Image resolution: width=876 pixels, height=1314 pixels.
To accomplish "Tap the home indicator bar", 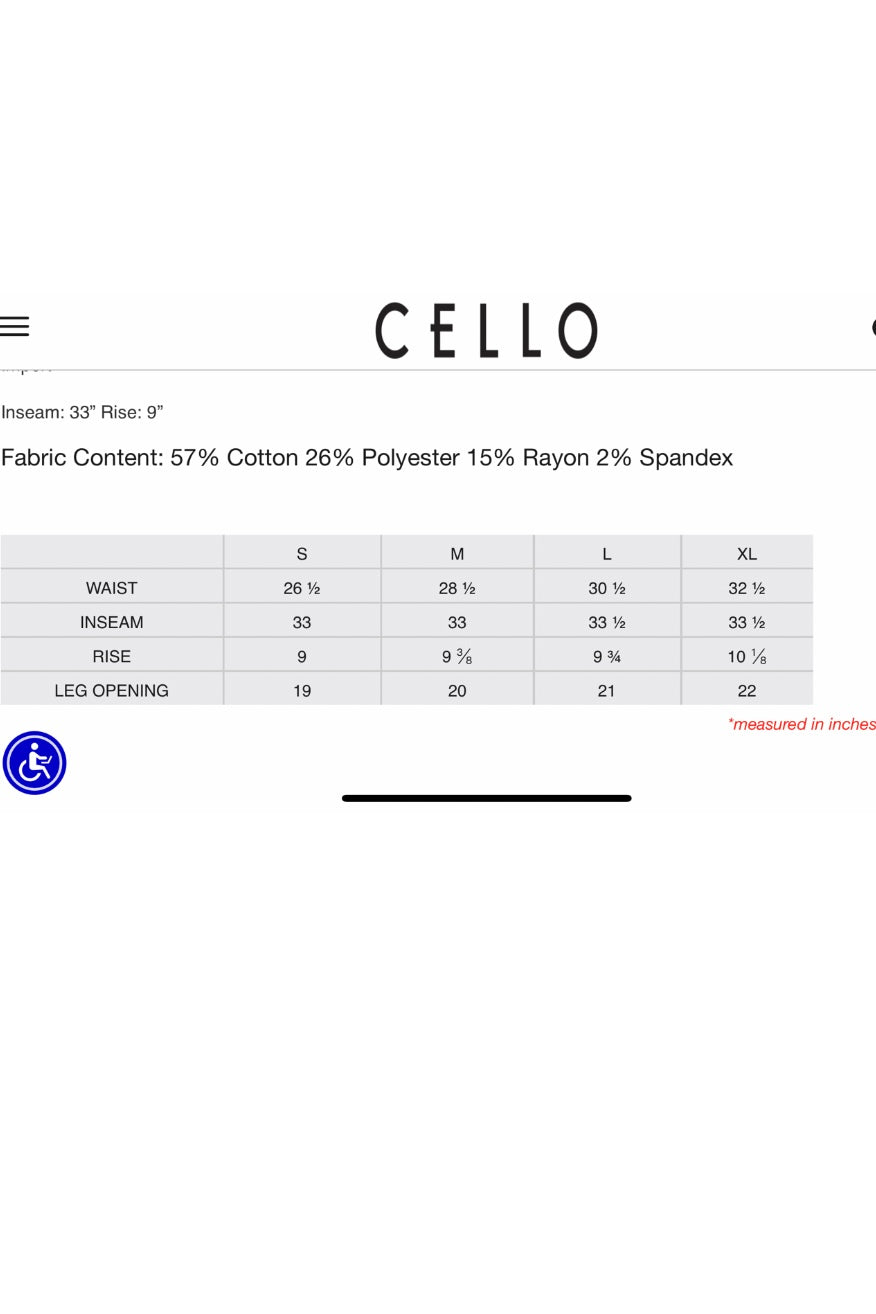I will point(486,798).
